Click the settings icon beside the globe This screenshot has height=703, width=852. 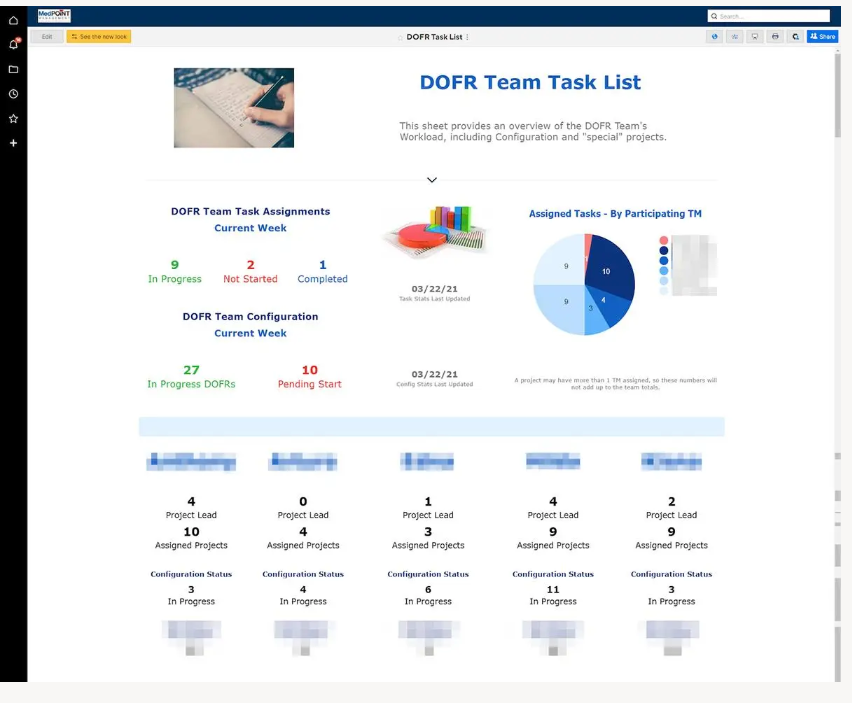pos(735,36)
